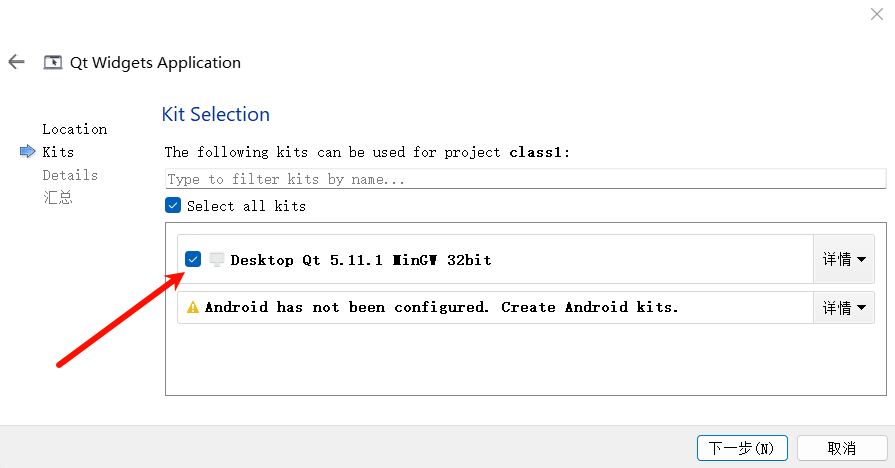Click the yellow Android warning icon

point(193,308)
